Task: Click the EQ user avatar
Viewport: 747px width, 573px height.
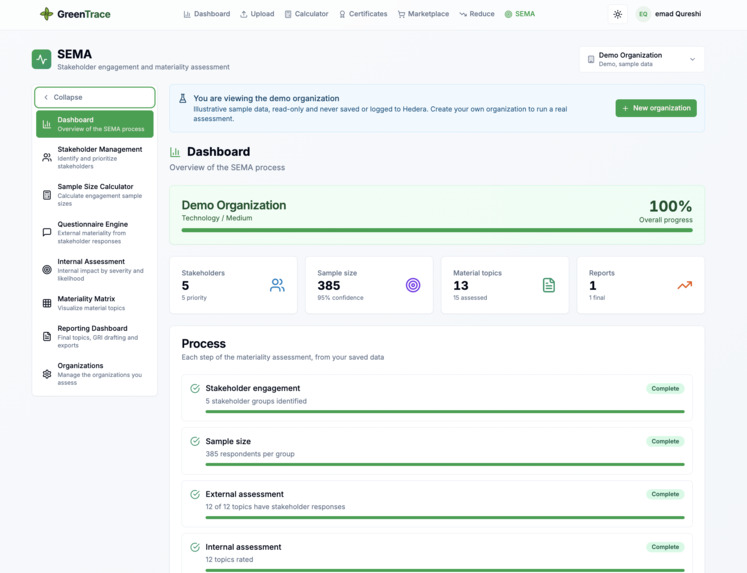Action: [643, 14]
